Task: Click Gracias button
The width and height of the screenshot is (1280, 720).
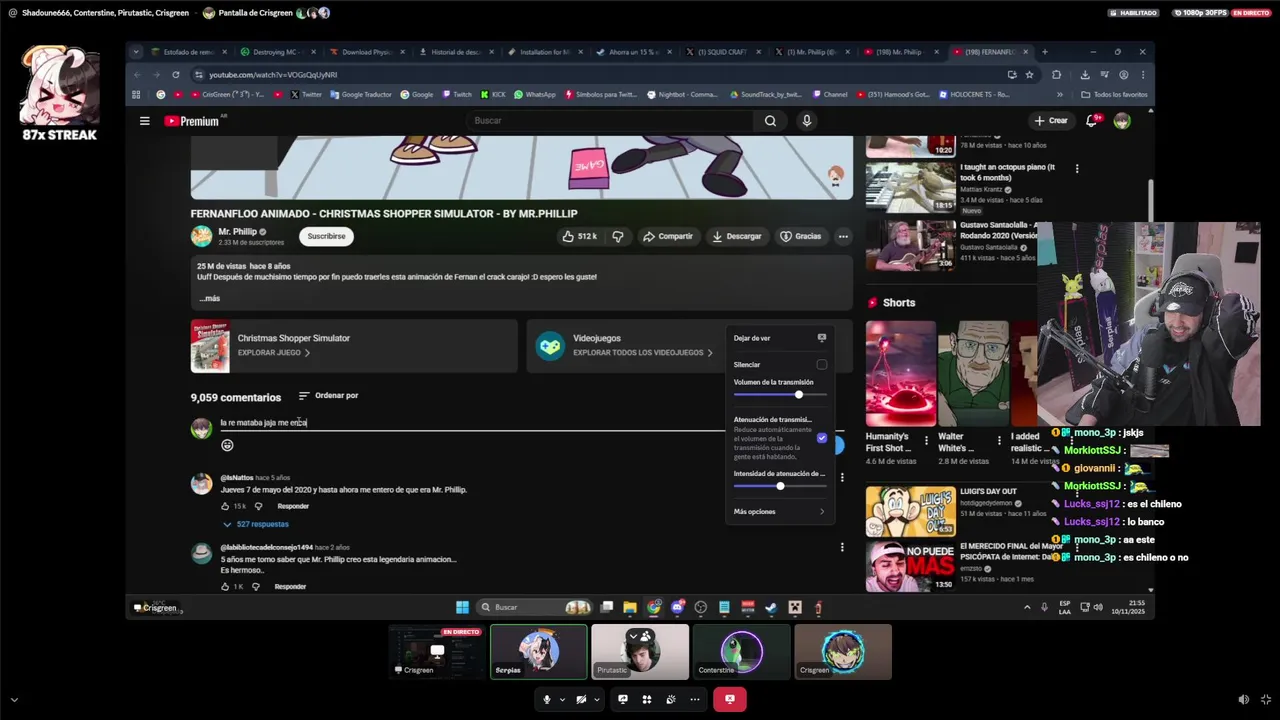Action: pyautogui.click(x=800, y=237)
